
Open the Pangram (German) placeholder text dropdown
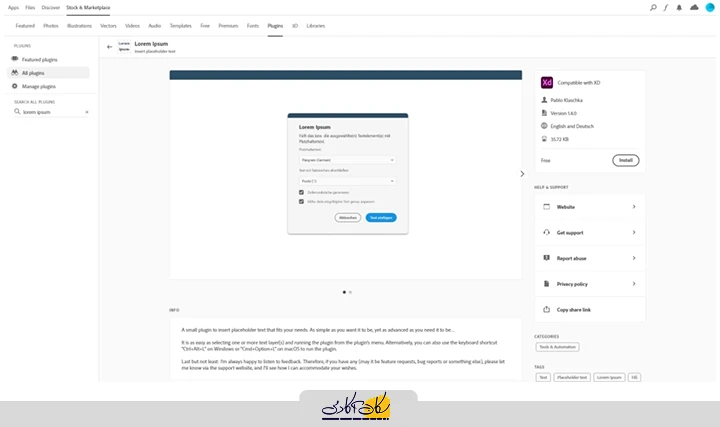click(348, 159)
